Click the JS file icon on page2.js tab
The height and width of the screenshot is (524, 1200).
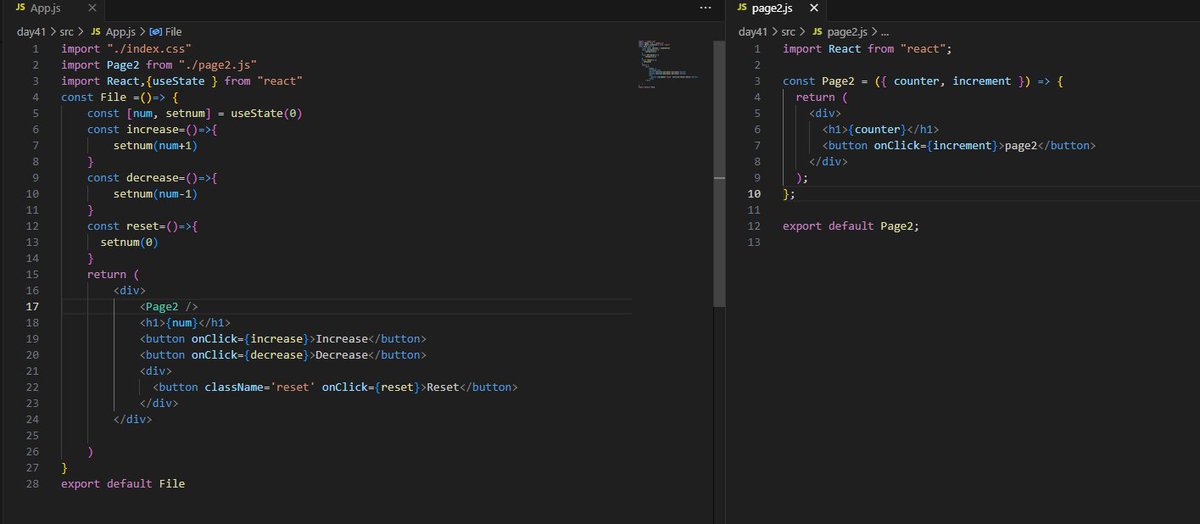tap(741, 8)
